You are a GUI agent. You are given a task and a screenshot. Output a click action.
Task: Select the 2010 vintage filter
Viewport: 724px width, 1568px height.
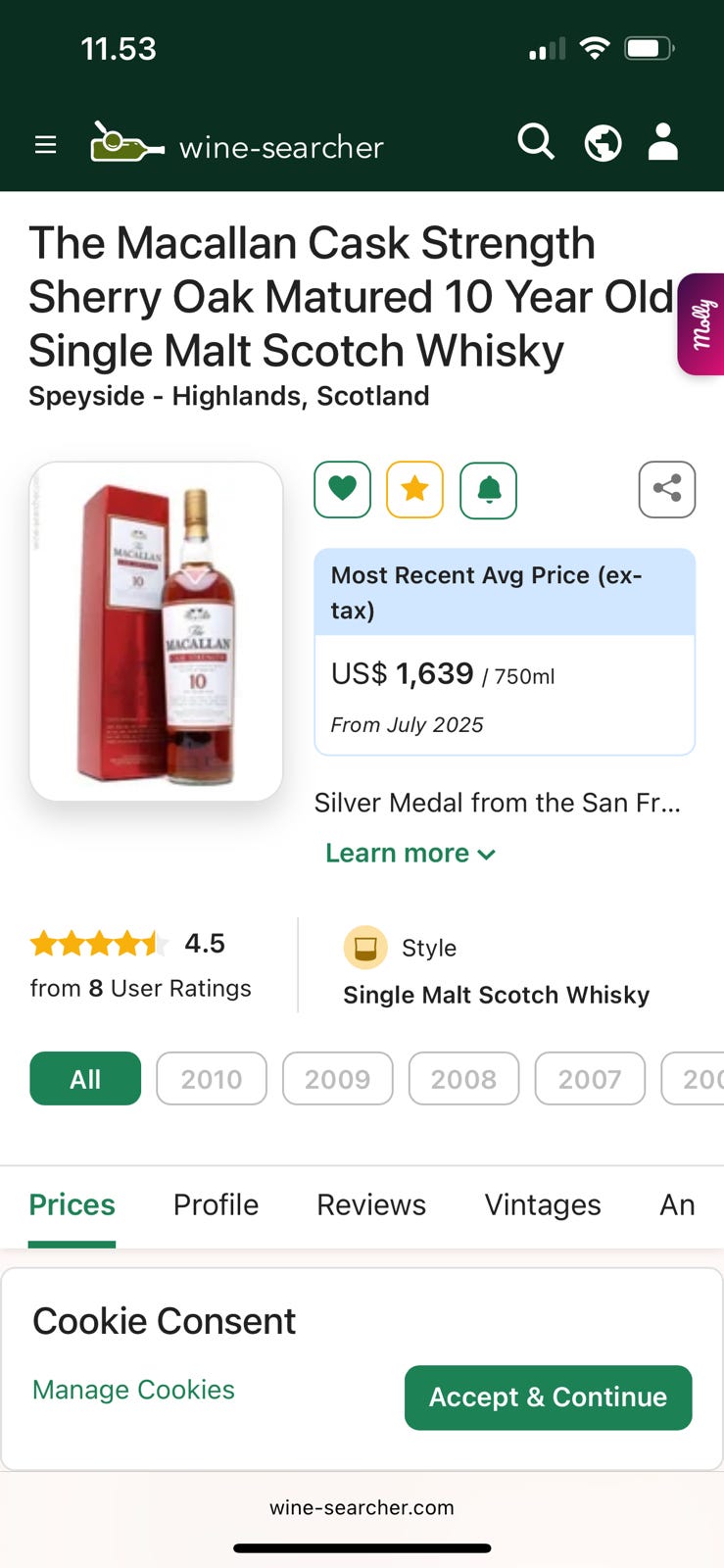(212, 1079)
